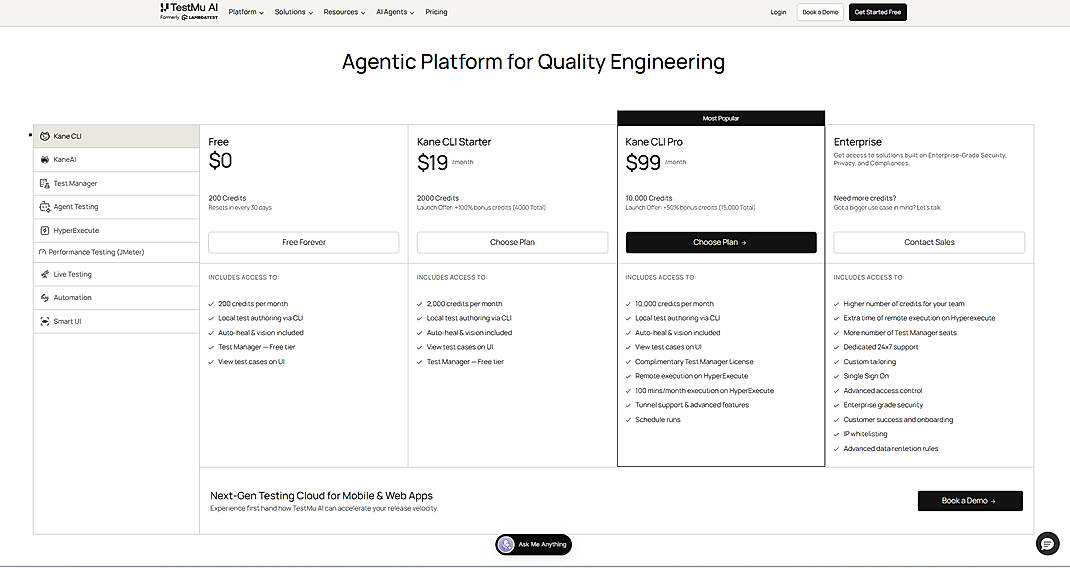1070x568 pixels.
Task: Click the 'Single Sign On' feature
Action: tap(866, 376)
